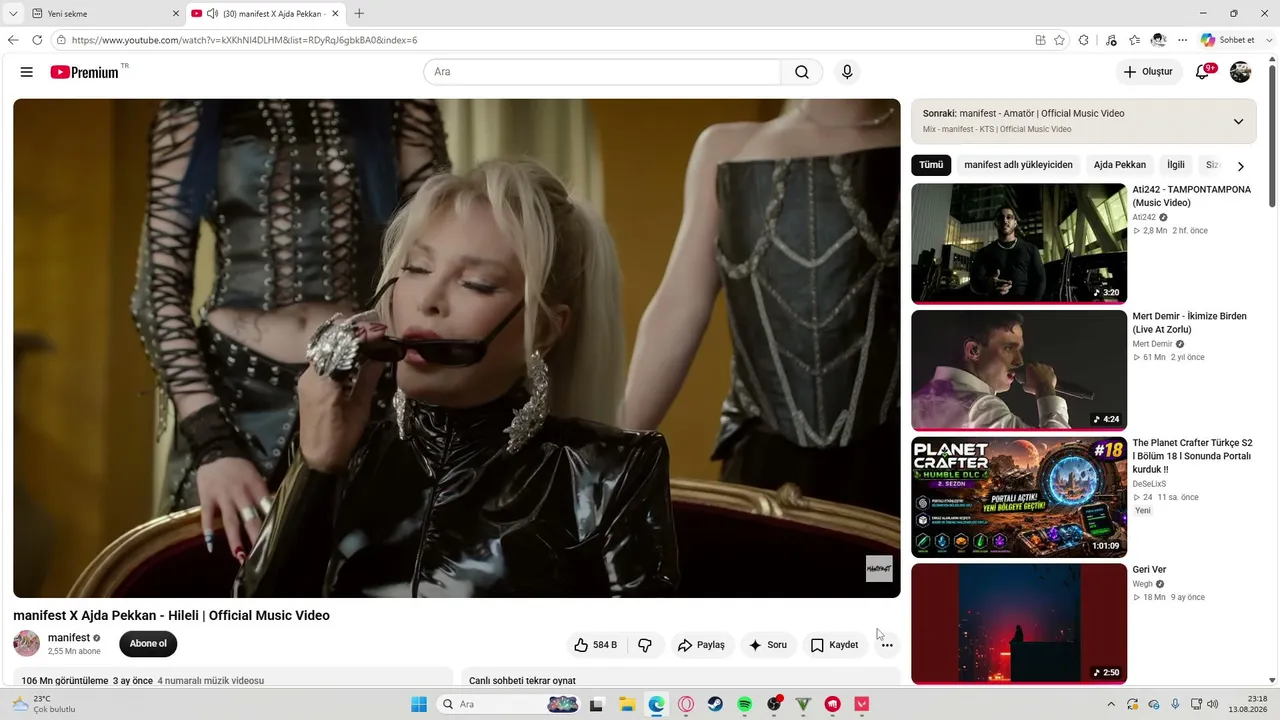Click the Oluştur create button
The width and height of the screenshot is (1280, 720).
pos(1148,72)
